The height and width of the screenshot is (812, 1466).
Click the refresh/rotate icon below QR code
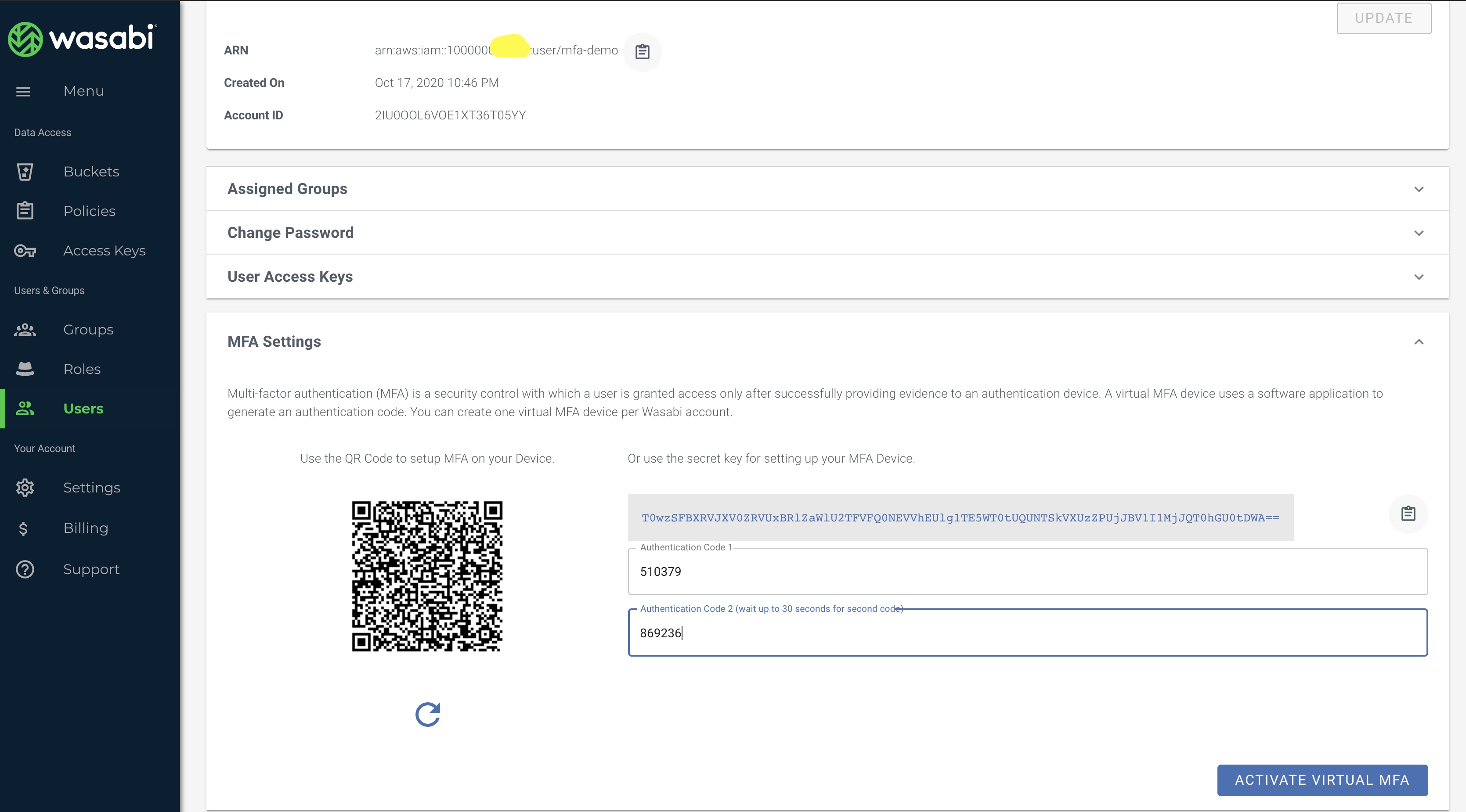click(x=428, y=714)
